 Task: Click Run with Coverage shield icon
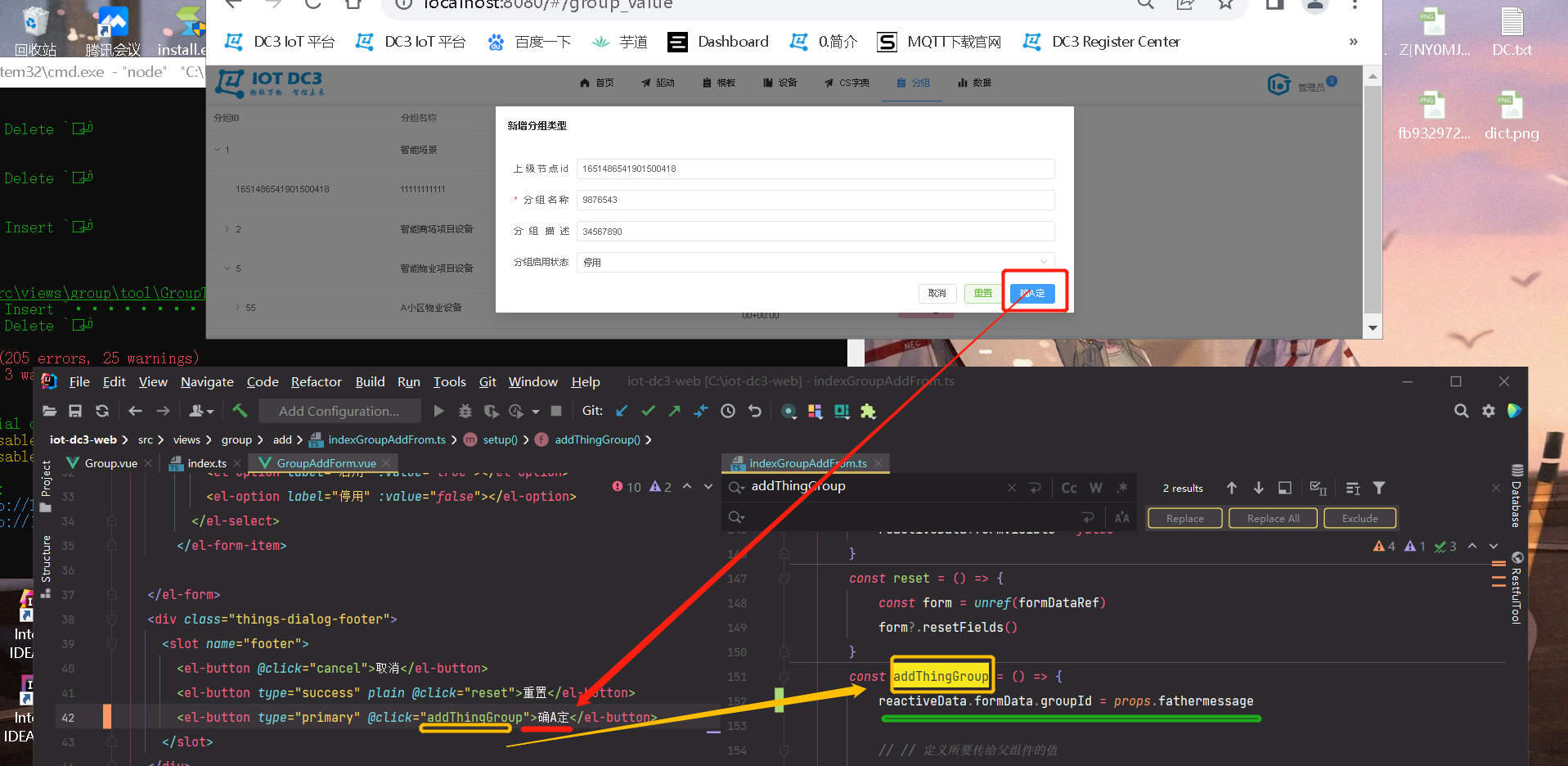coord(491,411)
